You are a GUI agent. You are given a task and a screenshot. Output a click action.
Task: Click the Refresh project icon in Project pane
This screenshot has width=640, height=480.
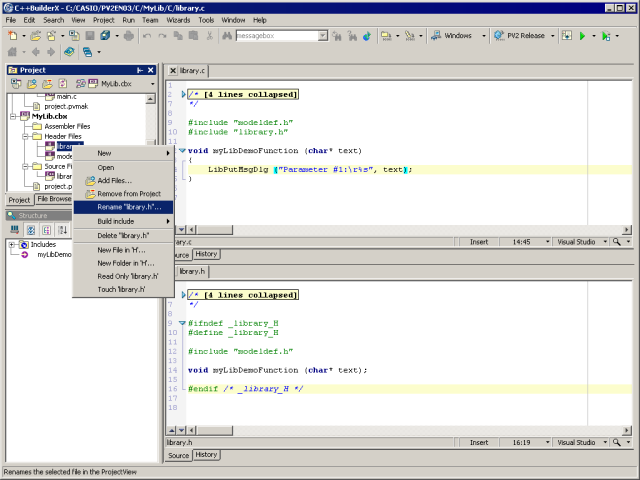63,84
